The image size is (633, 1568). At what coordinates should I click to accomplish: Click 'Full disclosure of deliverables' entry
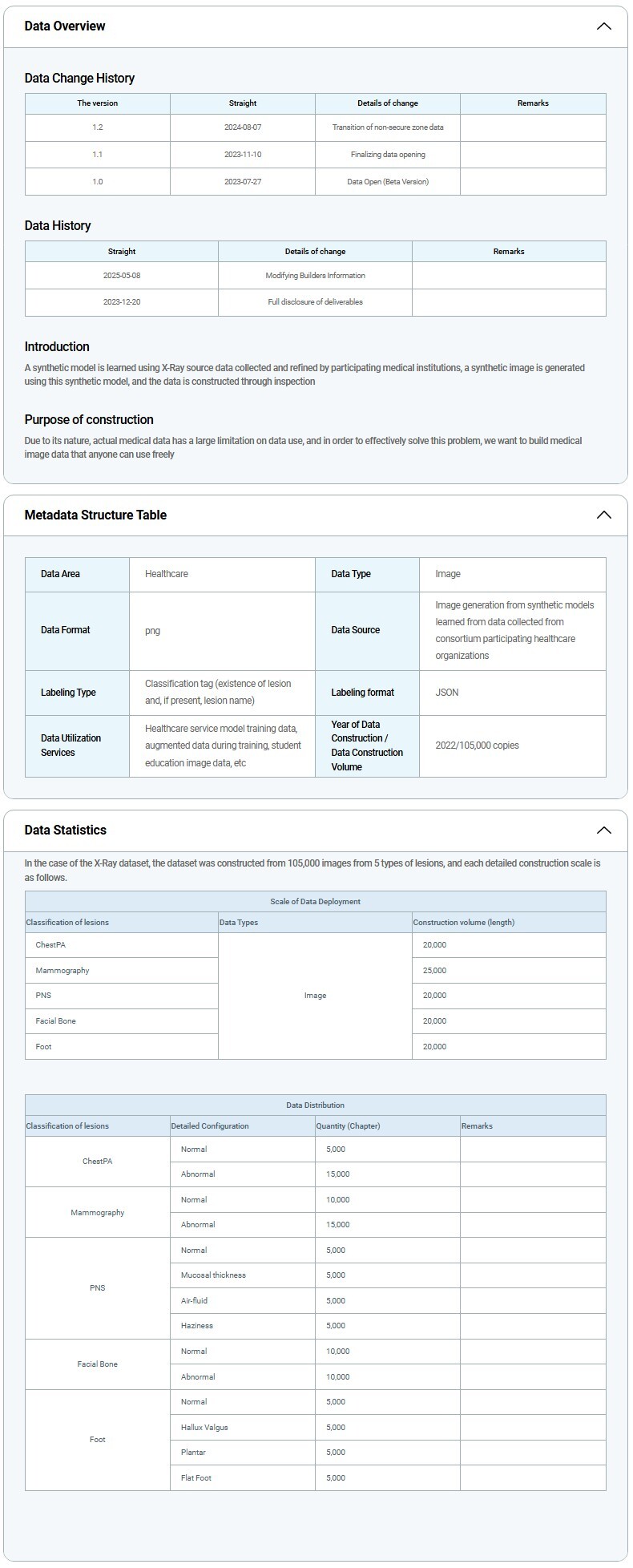point(315,302)
